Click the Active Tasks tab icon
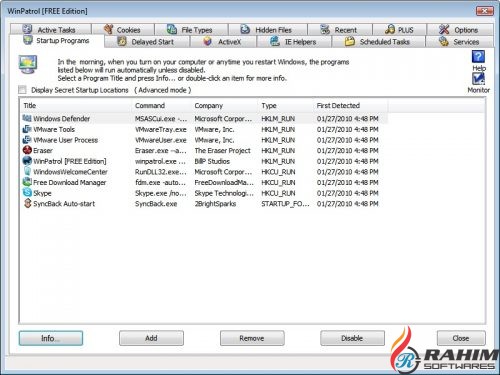Screen dimensions: 500x375 (27, 29)
